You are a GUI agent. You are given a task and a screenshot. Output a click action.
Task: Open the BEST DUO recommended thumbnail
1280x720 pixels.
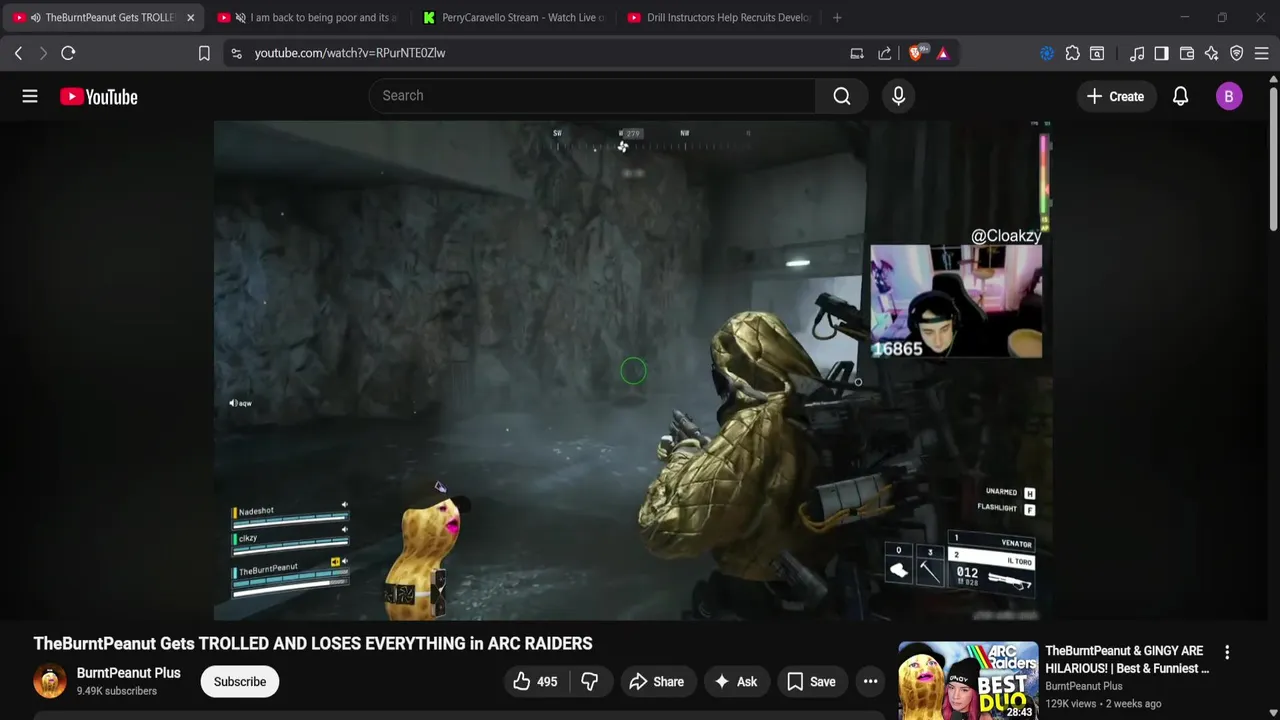[968, 681]
